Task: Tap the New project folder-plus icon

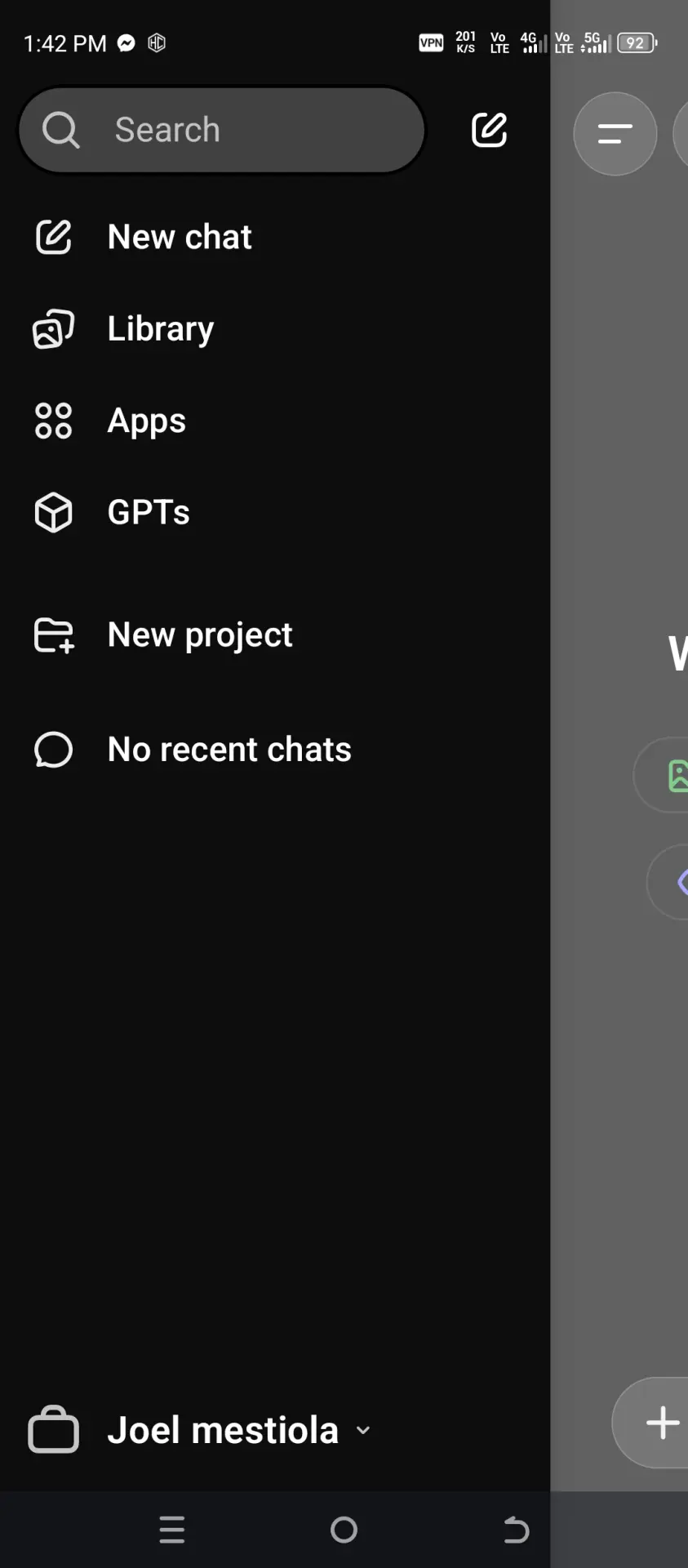Action: pos(54,635)
